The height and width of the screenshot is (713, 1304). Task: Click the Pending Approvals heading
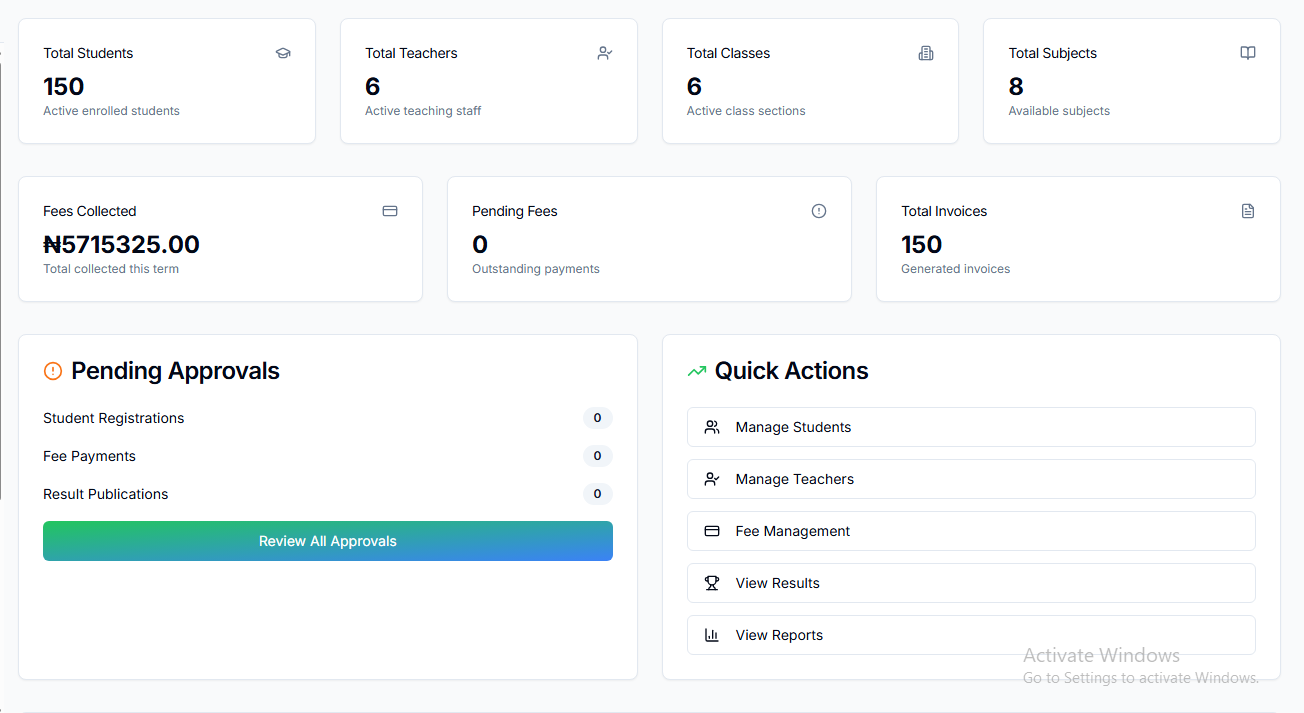tap(175, 371)
